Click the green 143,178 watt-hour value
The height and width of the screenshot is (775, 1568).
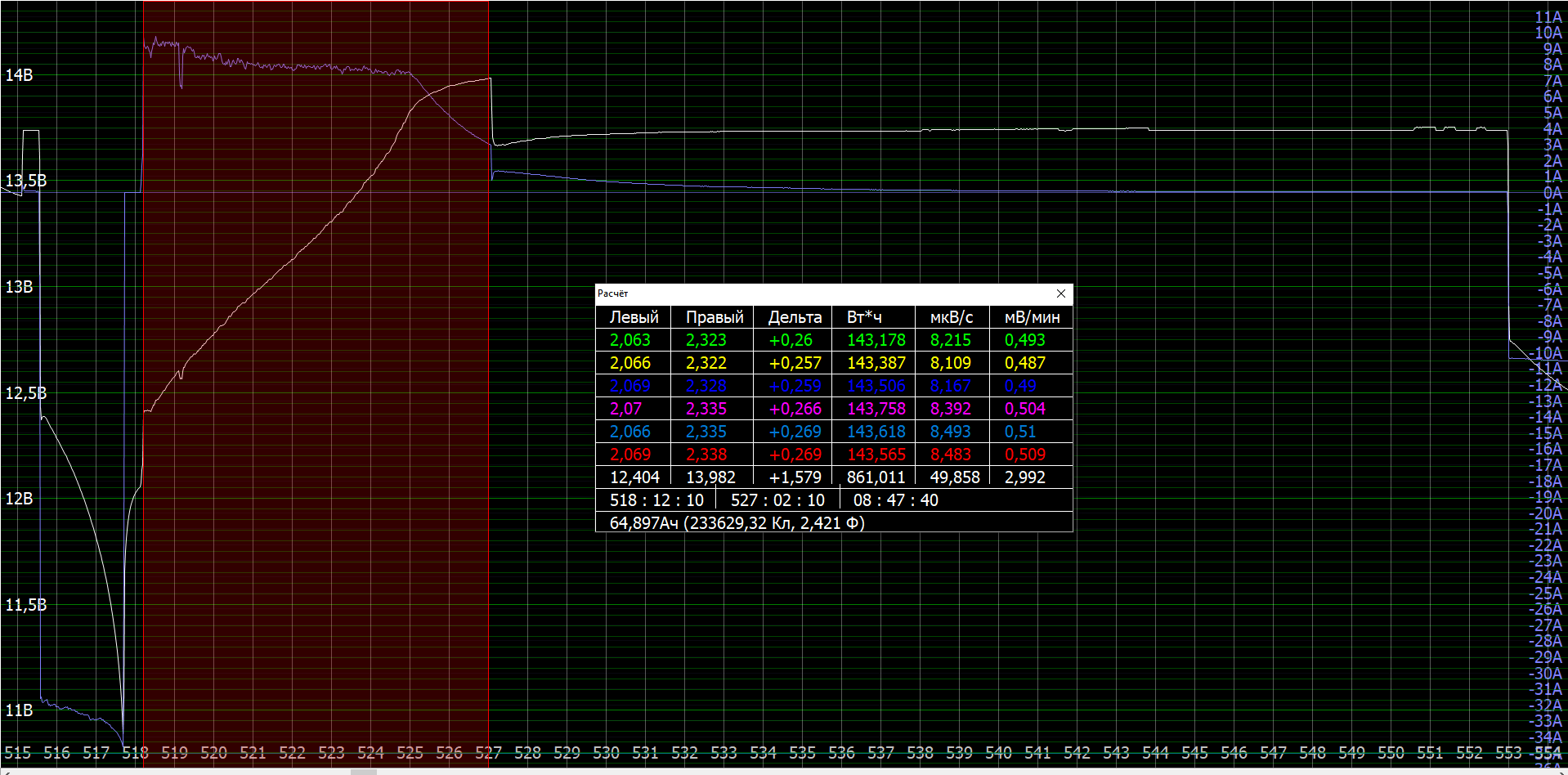876,340
